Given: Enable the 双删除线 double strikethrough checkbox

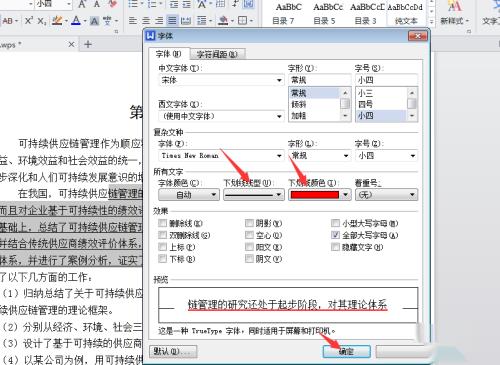Looking at the screenshot, I should click(x=162, y=235).
